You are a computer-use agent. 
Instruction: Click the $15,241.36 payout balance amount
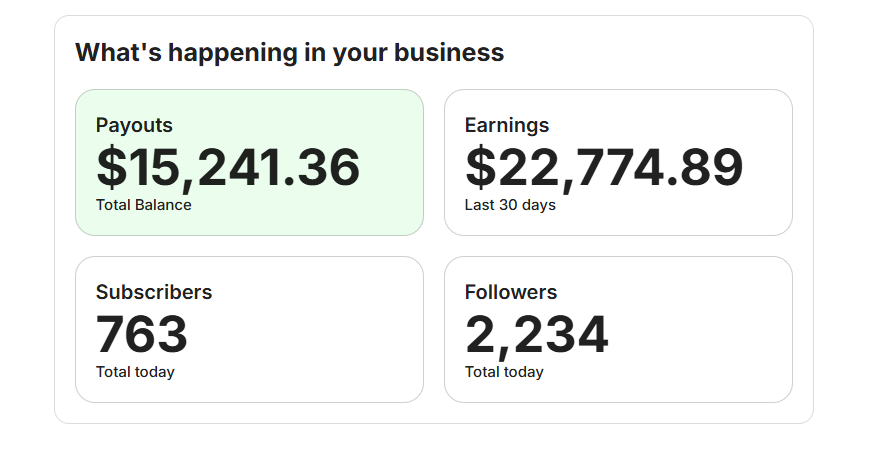pos(228,167)
